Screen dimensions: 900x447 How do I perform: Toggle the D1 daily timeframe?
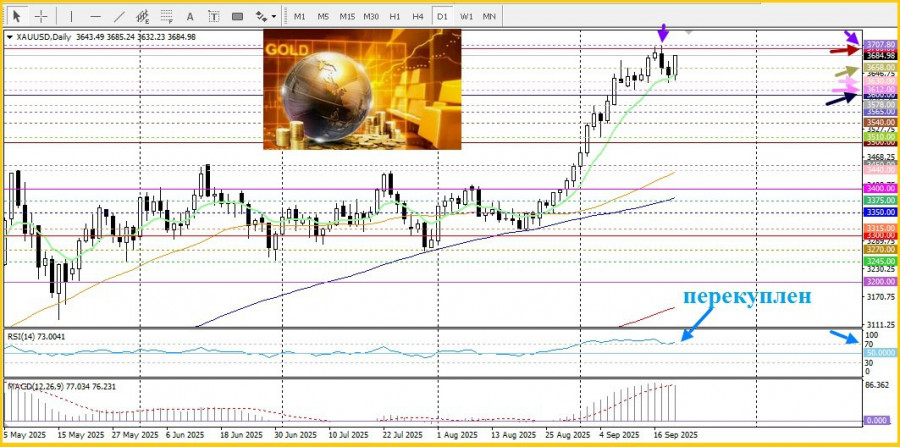click(x=441, y=16)
